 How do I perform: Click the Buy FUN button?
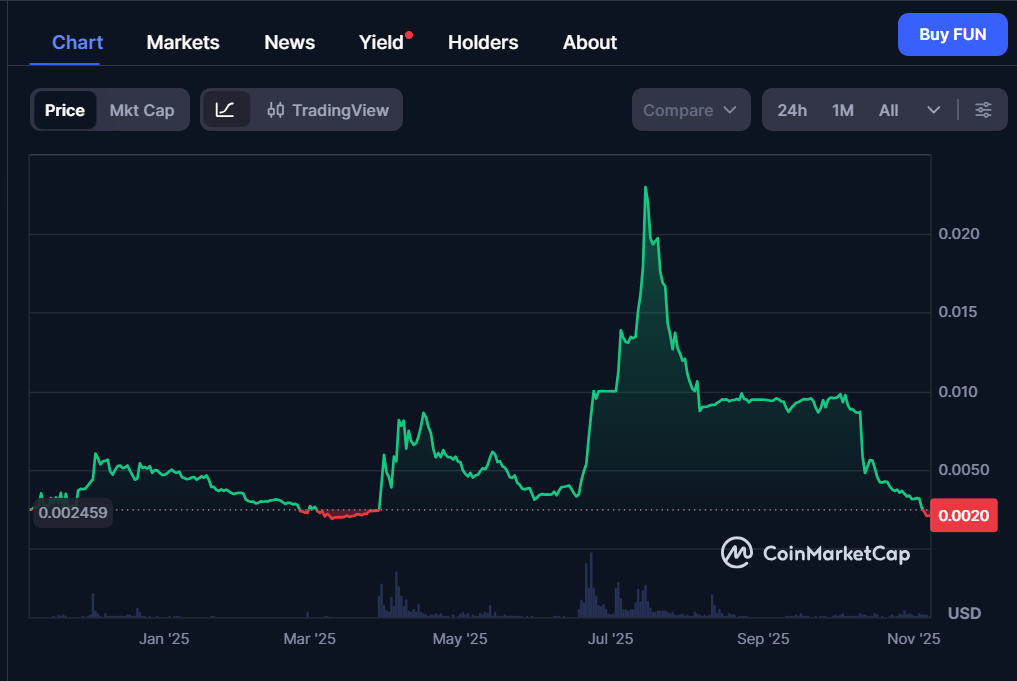(x=952, y=35)
